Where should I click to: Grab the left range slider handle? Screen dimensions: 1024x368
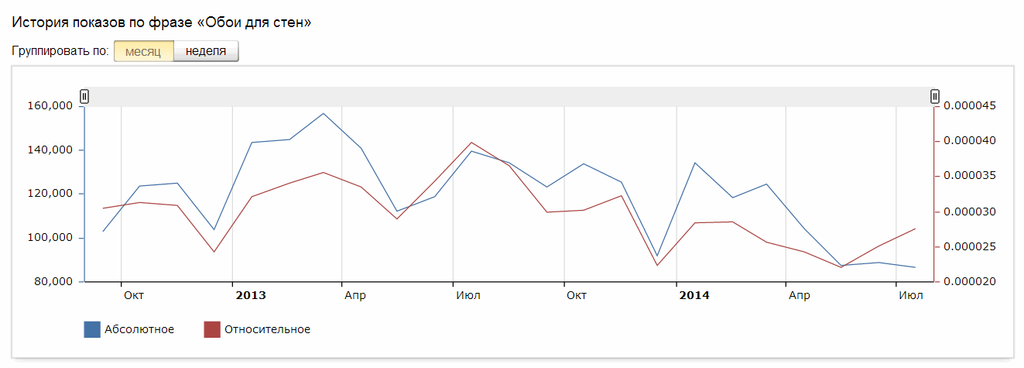(x=84, y=97)
